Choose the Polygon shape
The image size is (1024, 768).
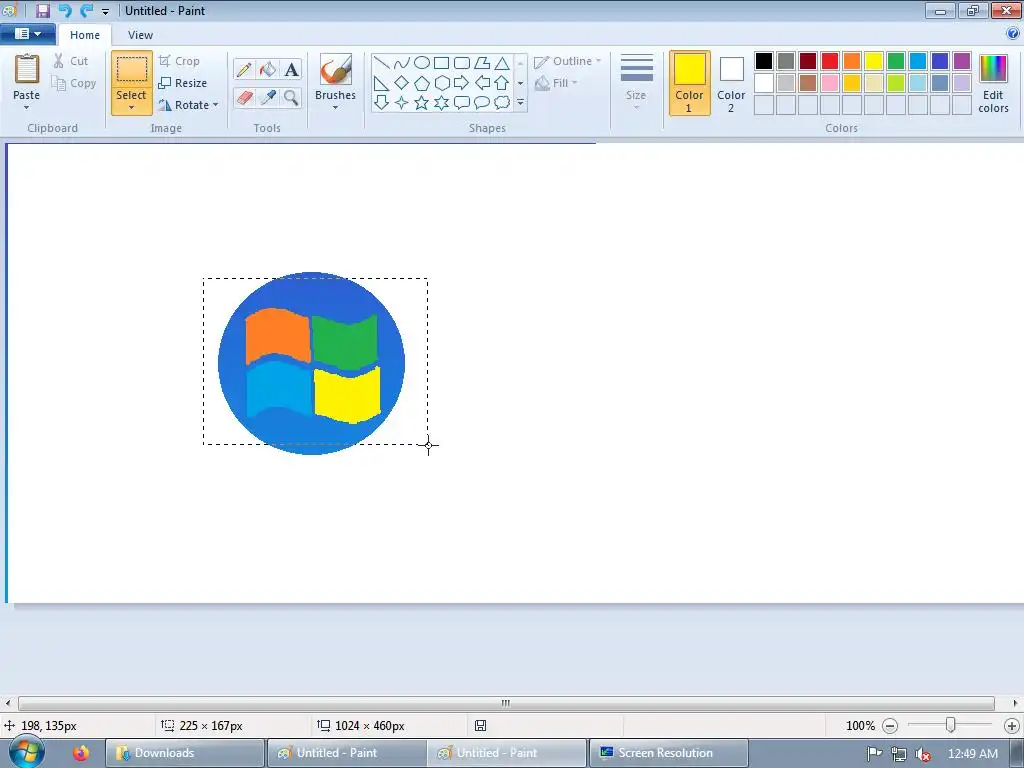(x=482, y=63)
